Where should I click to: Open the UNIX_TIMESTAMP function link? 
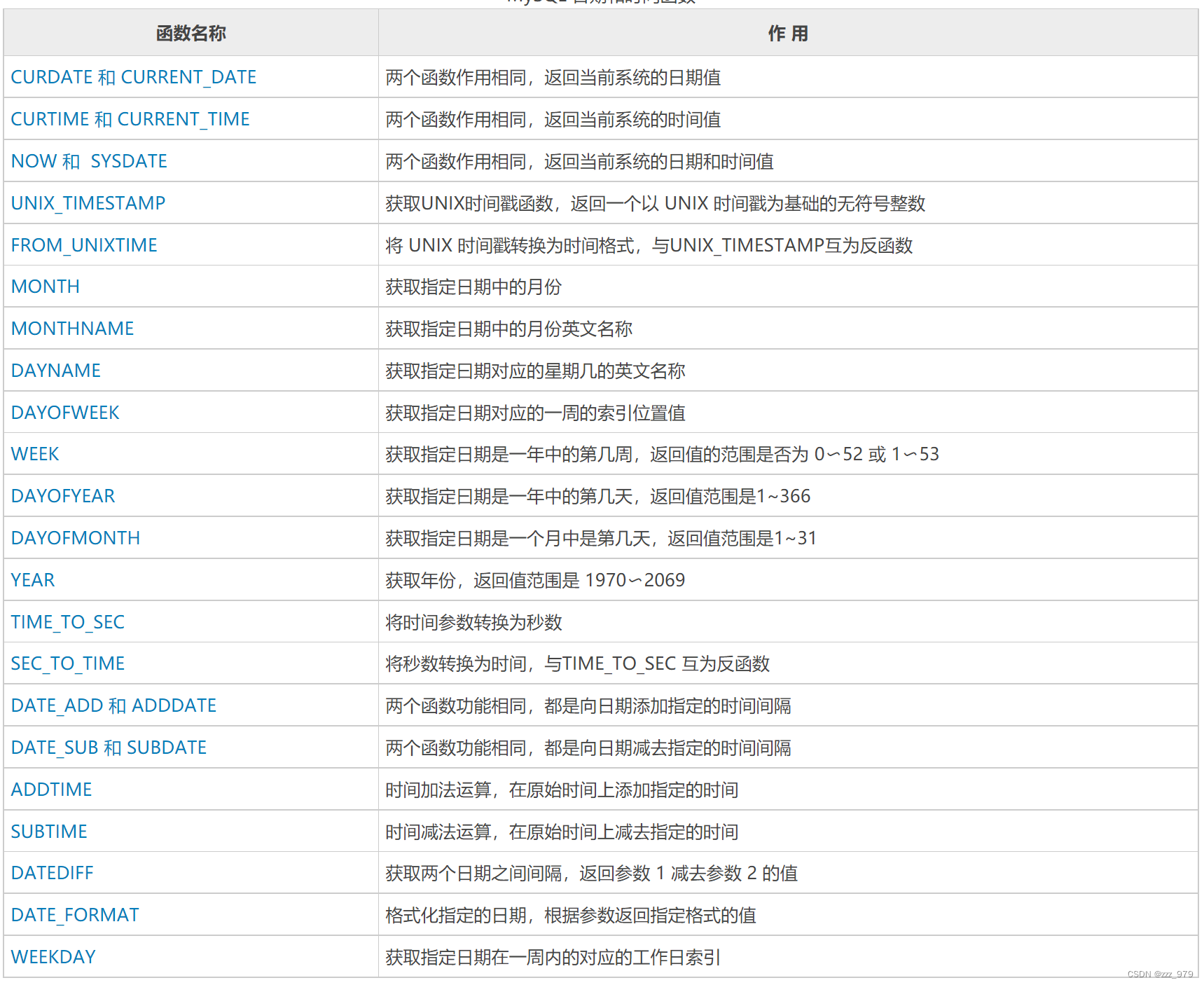(x=88, y=203)
